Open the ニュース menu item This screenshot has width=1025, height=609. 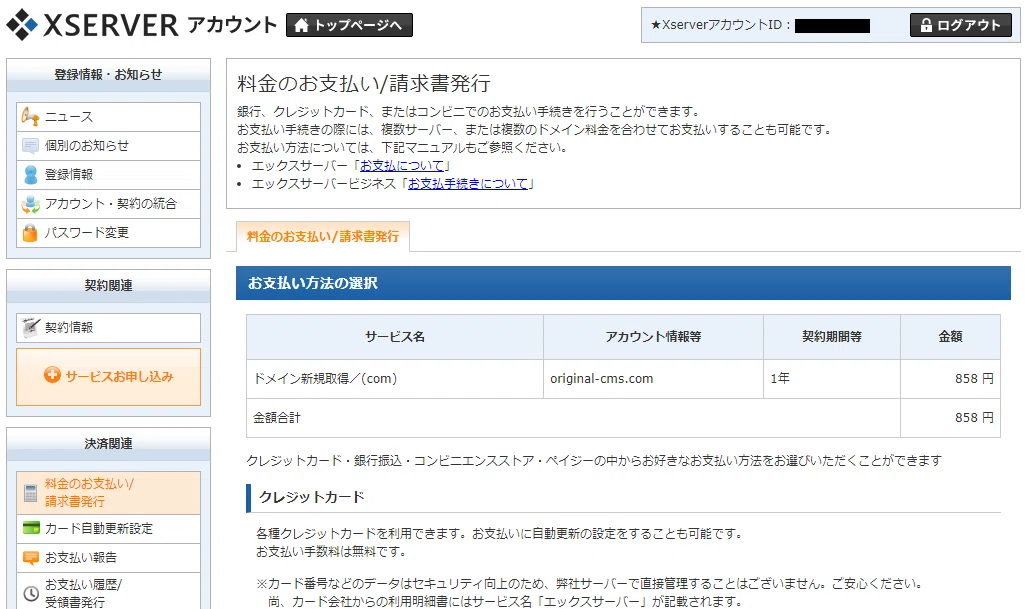coord(109,117)
